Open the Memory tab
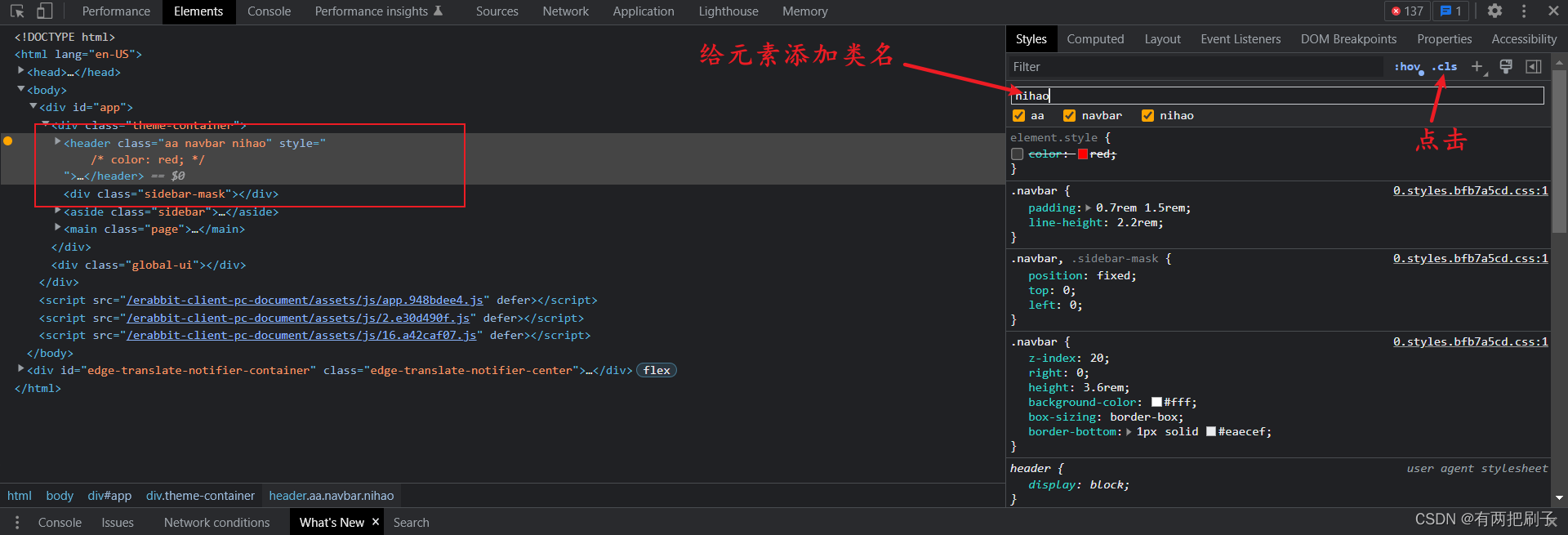 tap(805, 11)
